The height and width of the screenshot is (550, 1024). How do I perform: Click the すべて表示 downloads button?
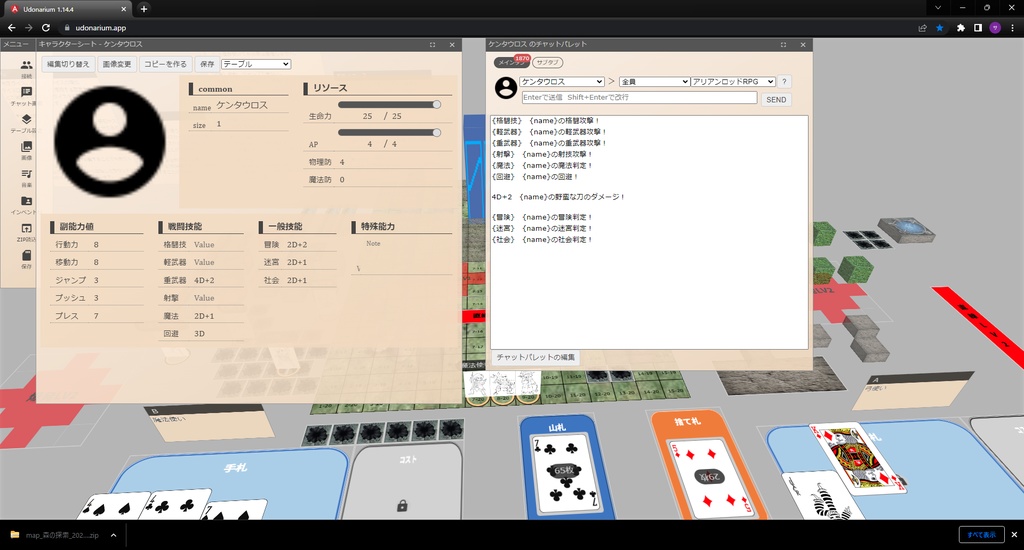click(x=982, y=534)
